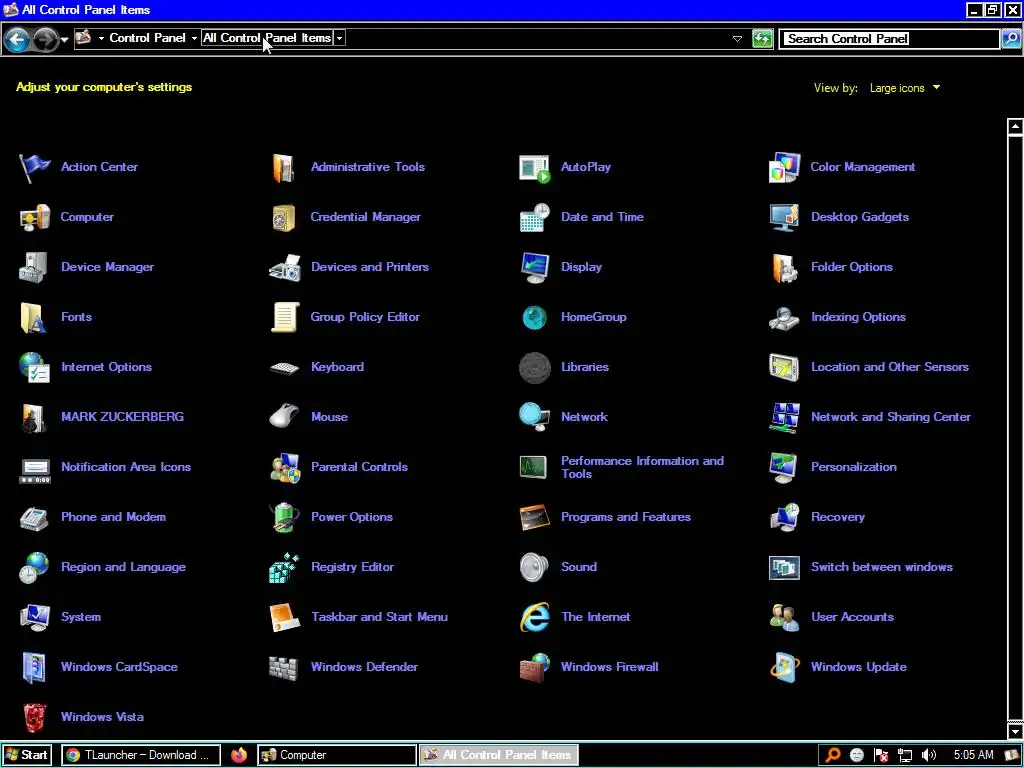Viewport: 1024px width, 768px height.
Task: Open the Sound speaker icon
Action: tap(534, 568)
